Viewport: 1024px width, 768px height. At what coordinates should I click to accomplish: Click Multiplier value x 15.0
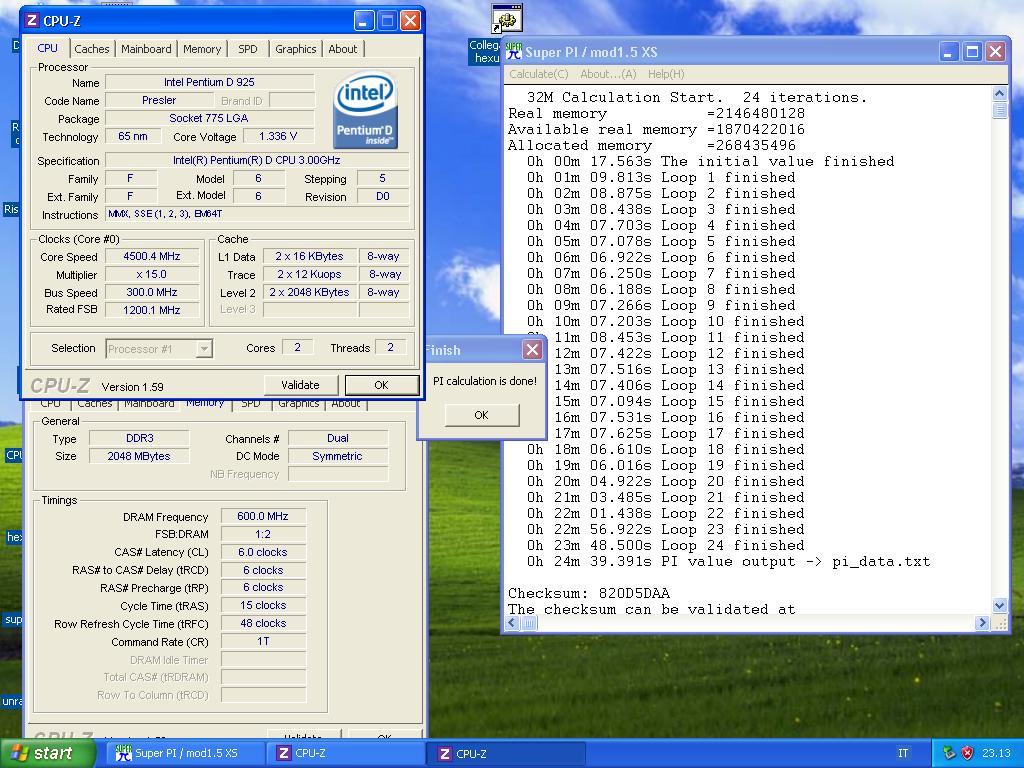(x=152, y=274)
